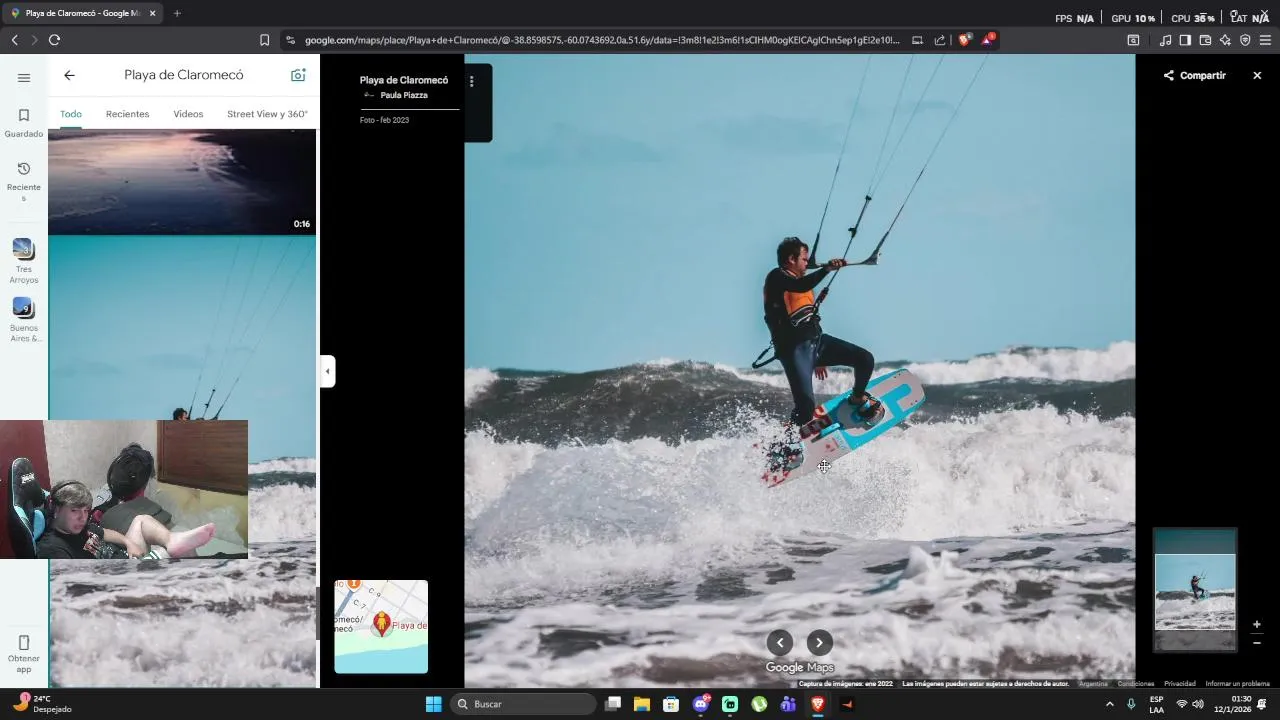The image size is (1280, 720).
Task: Open Microsoft Store from the taskbar
Action: [671, 704]
